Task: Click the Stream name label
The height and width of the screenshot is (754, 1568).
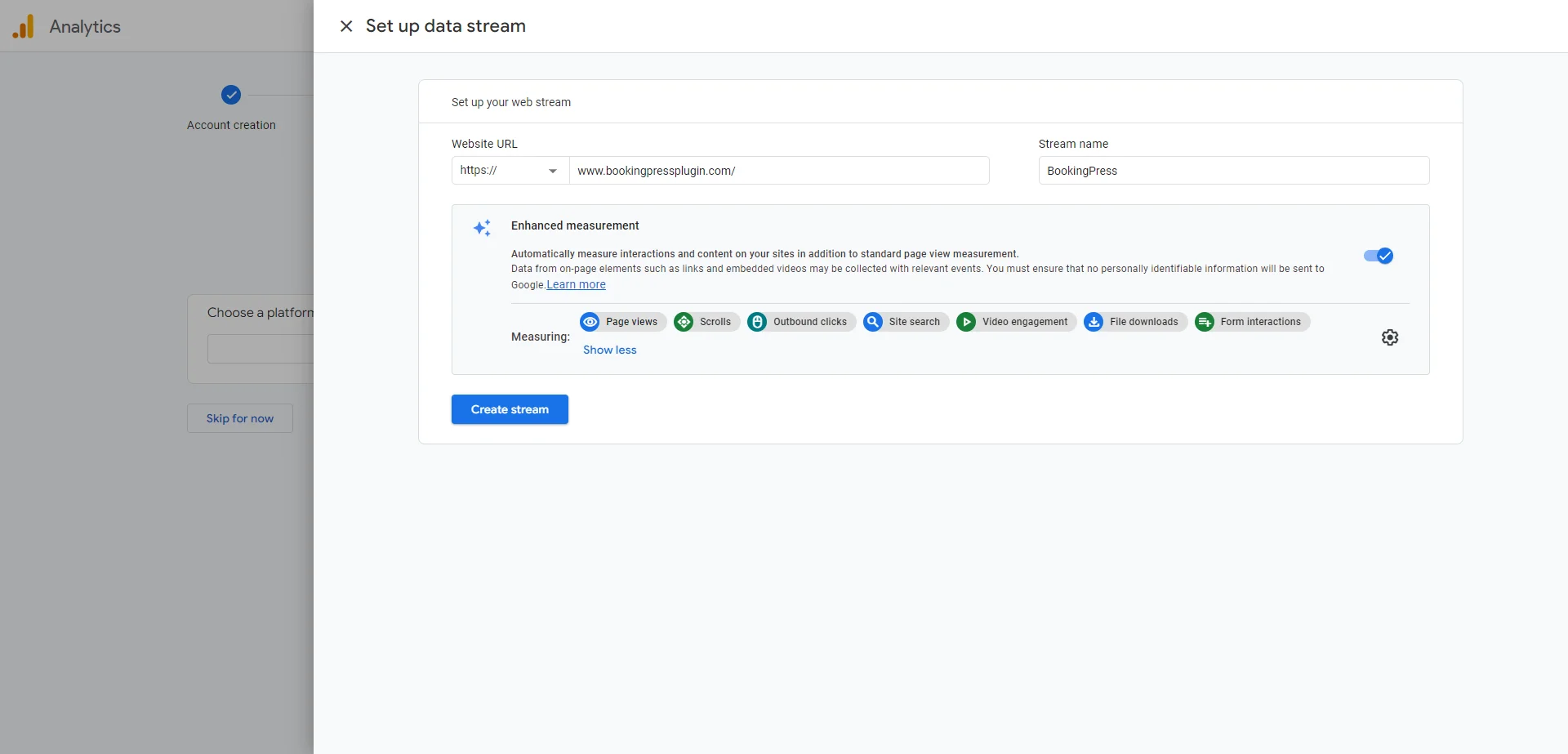Action: coord(1073,144)
